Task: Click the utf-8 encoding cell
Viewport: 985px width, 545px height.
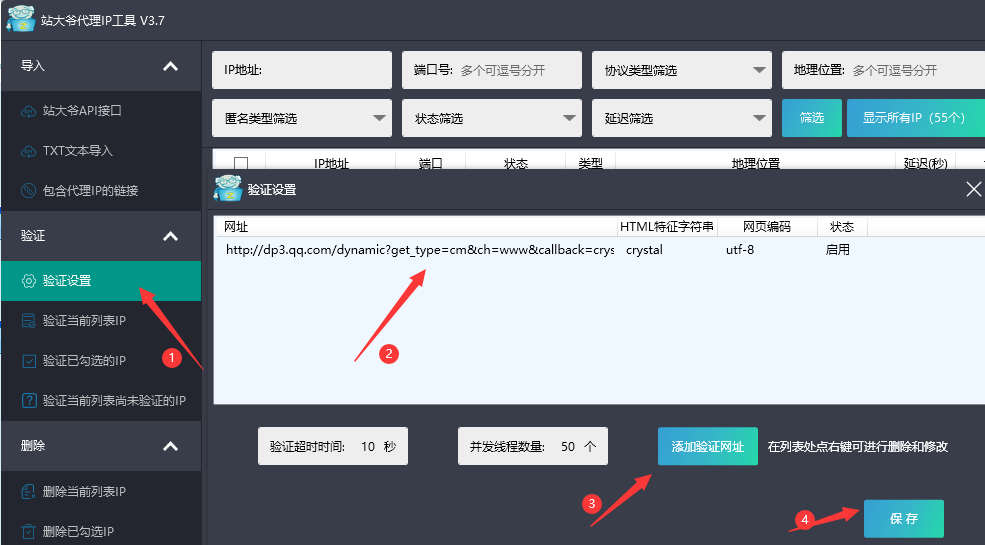Action: tap(740, 250)
